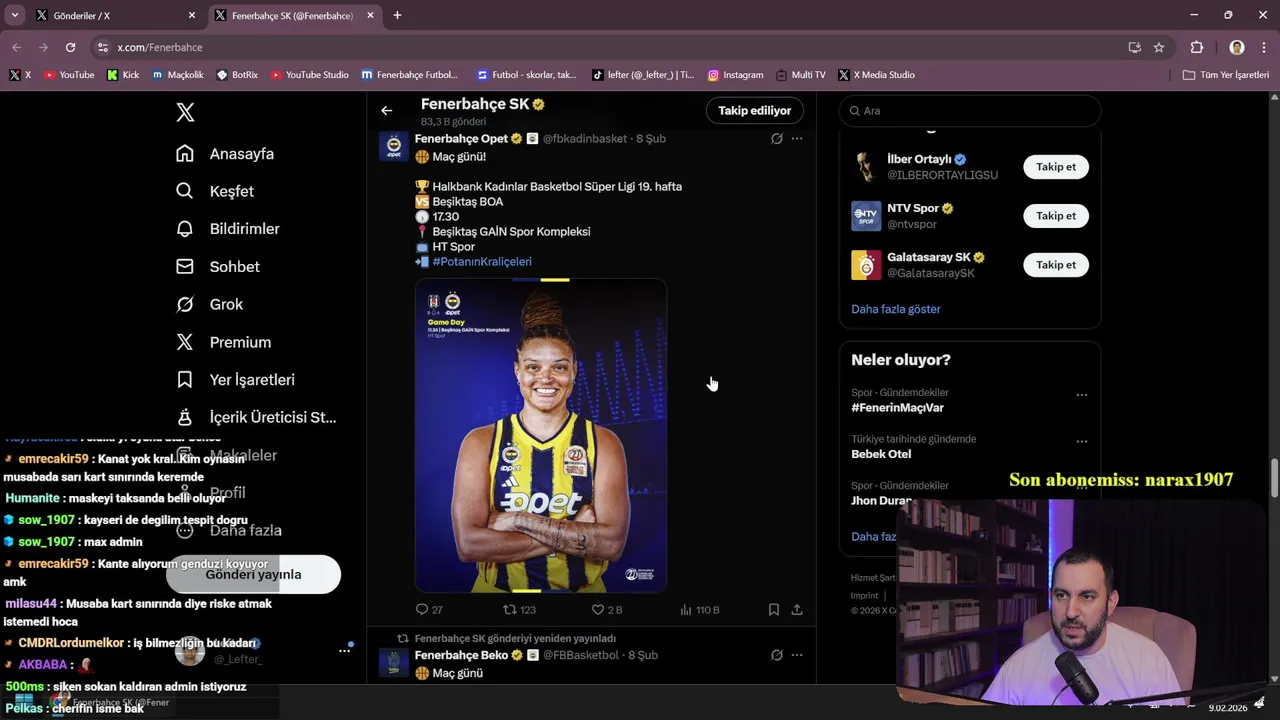Open Sohbet envelope icon

coord(185,267)
